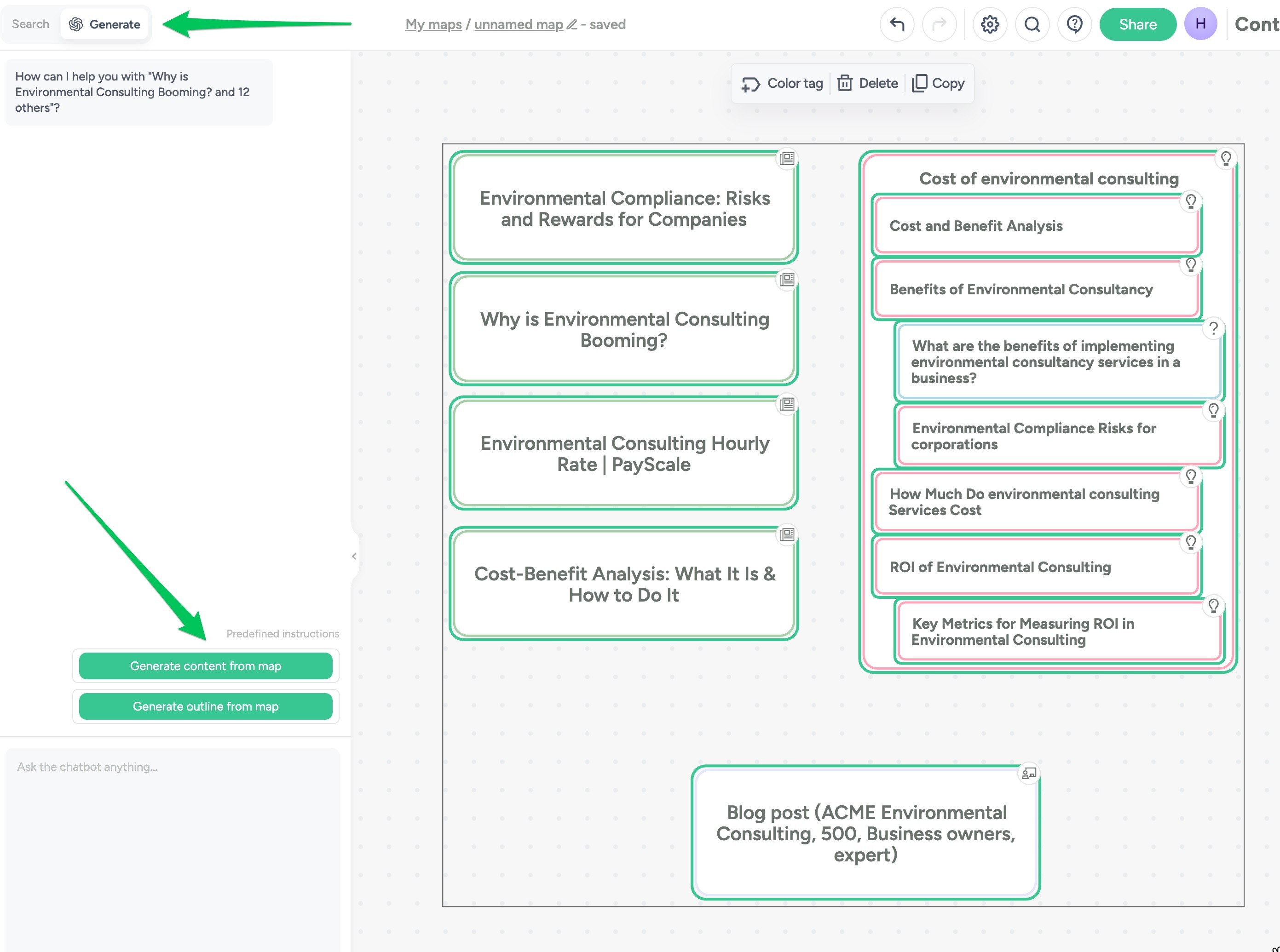Open the settings gear

990,24
